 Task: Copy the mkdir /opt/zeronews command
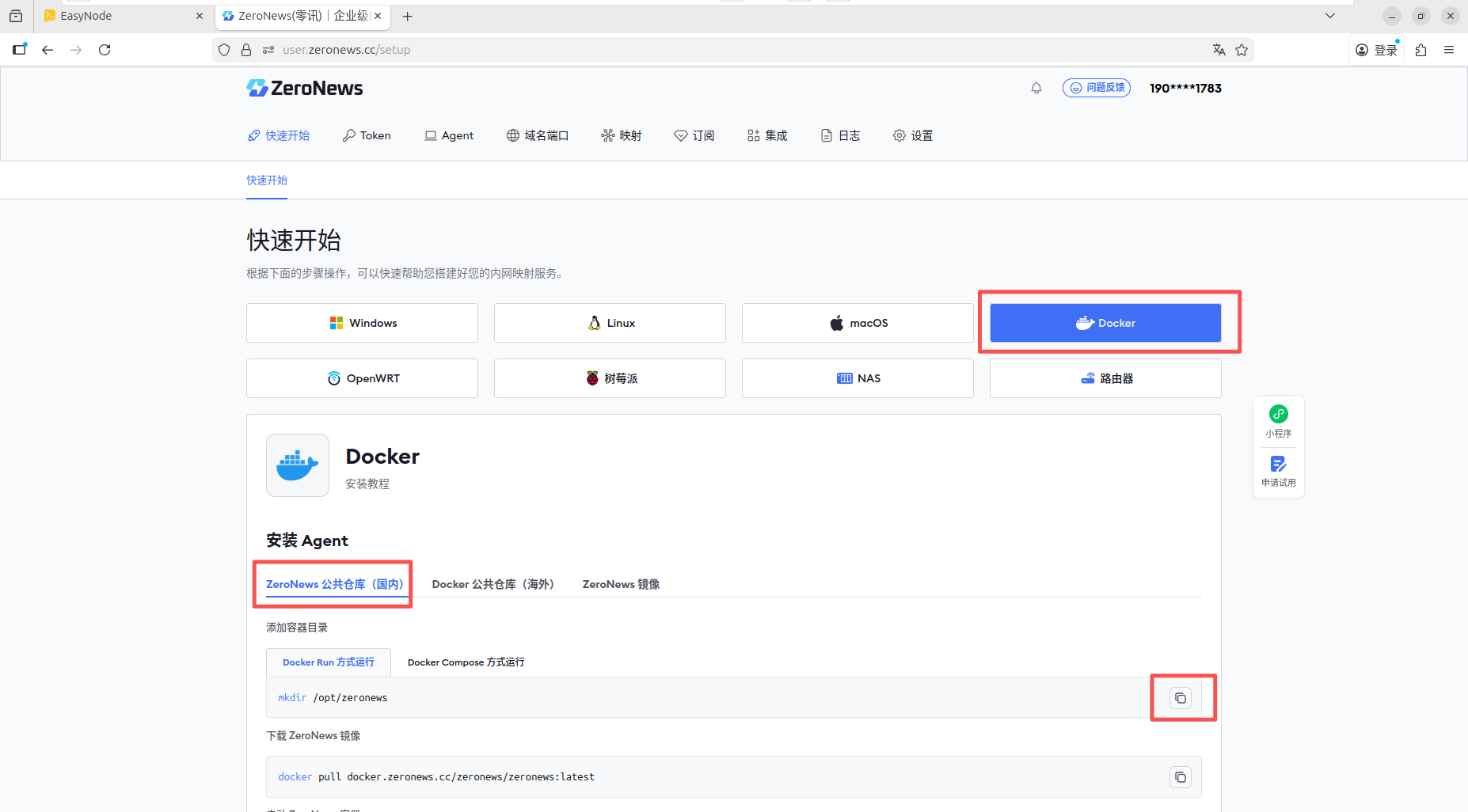click(x=1180, y=698)
